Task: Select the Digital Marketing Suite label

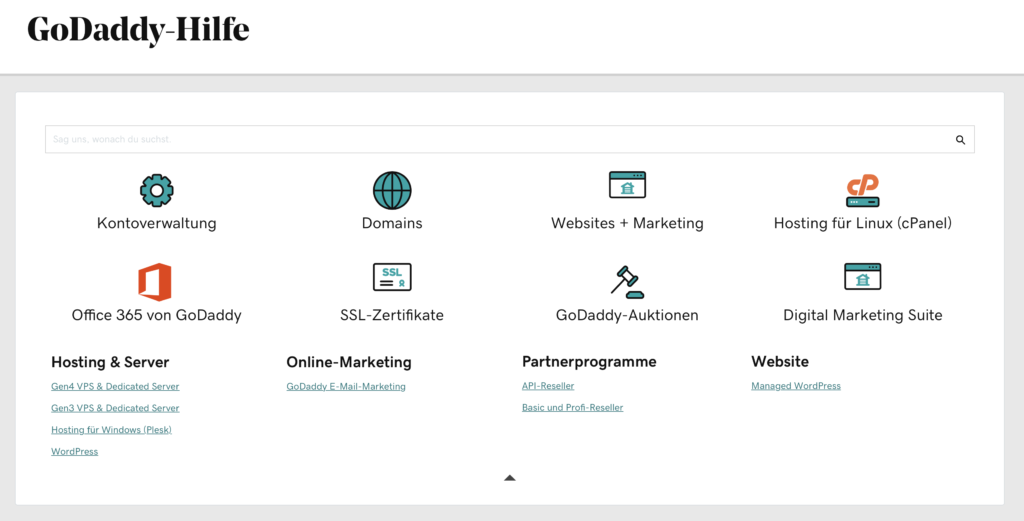Action: click(863, 315)
